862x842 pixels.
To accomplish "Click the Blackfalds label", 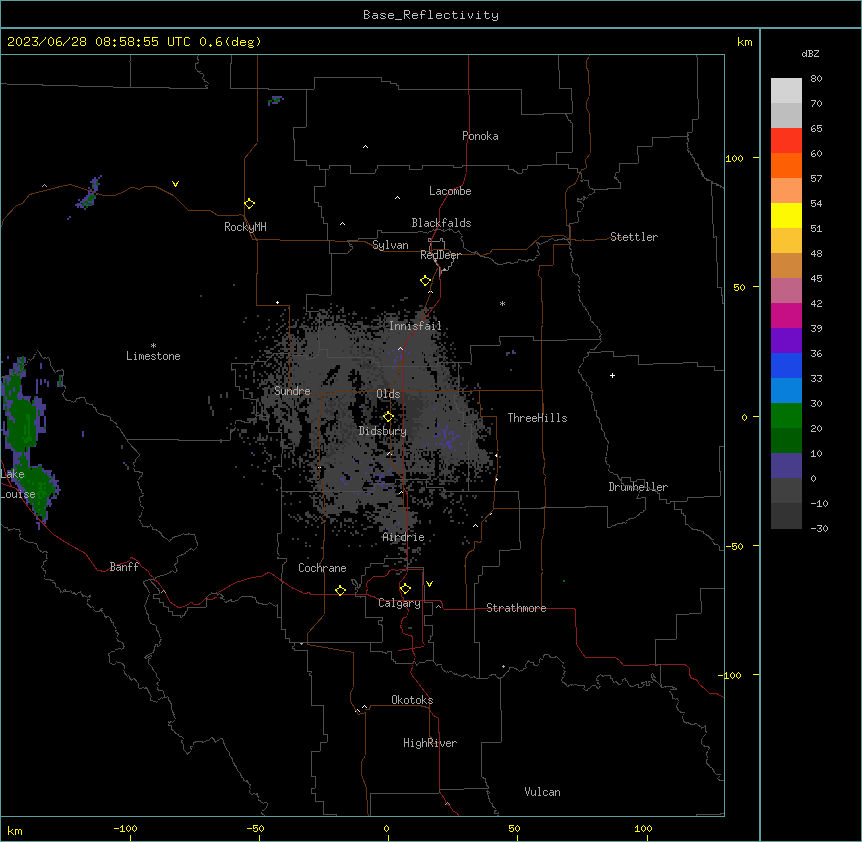I will (441, 223).
